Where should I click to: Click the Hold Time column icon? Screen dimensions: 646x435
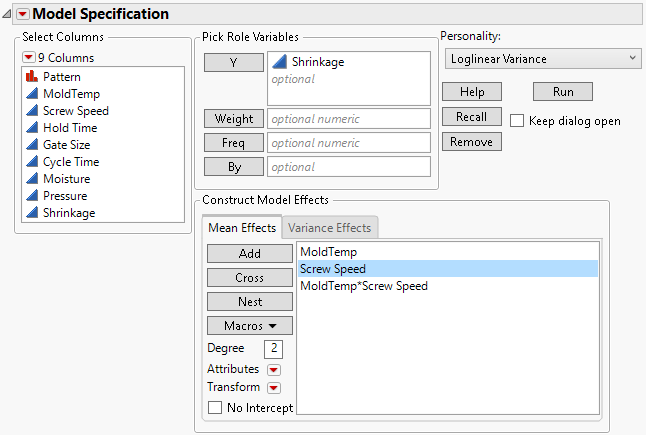(31, 128)
